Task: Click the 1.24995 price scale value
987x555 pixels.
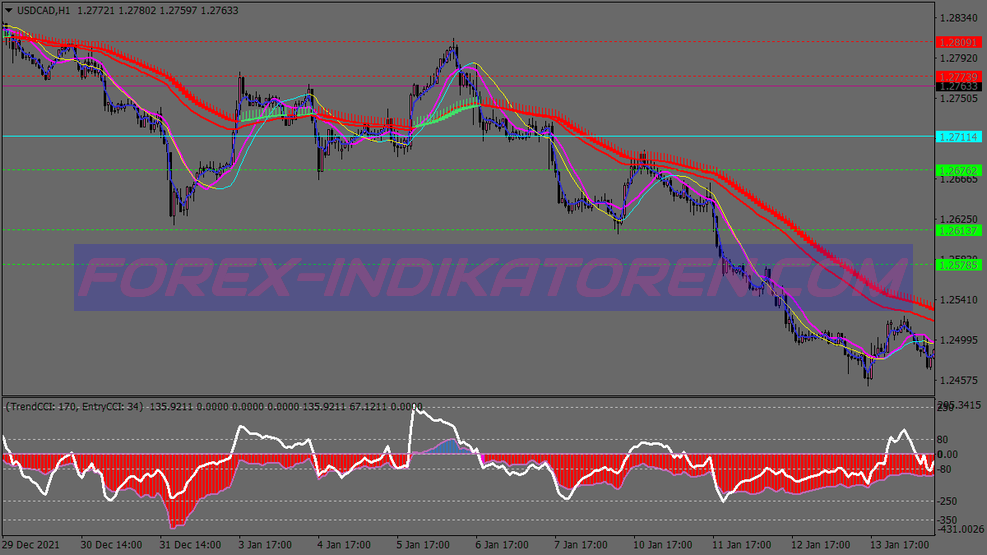Action: pyautogui.click(x=959, y=340)
